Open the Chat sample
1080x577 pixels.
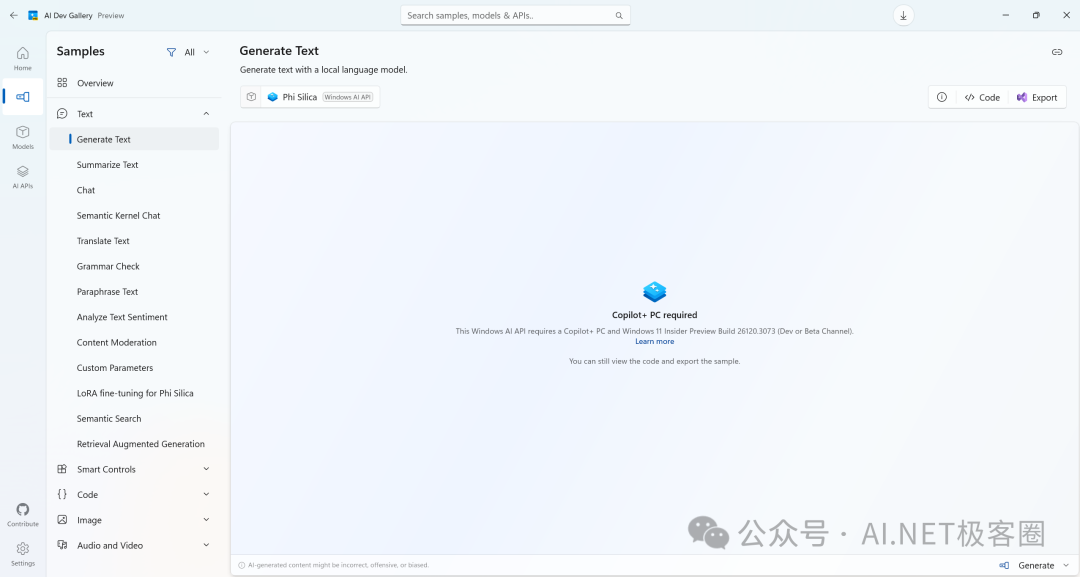pos(134,190)
